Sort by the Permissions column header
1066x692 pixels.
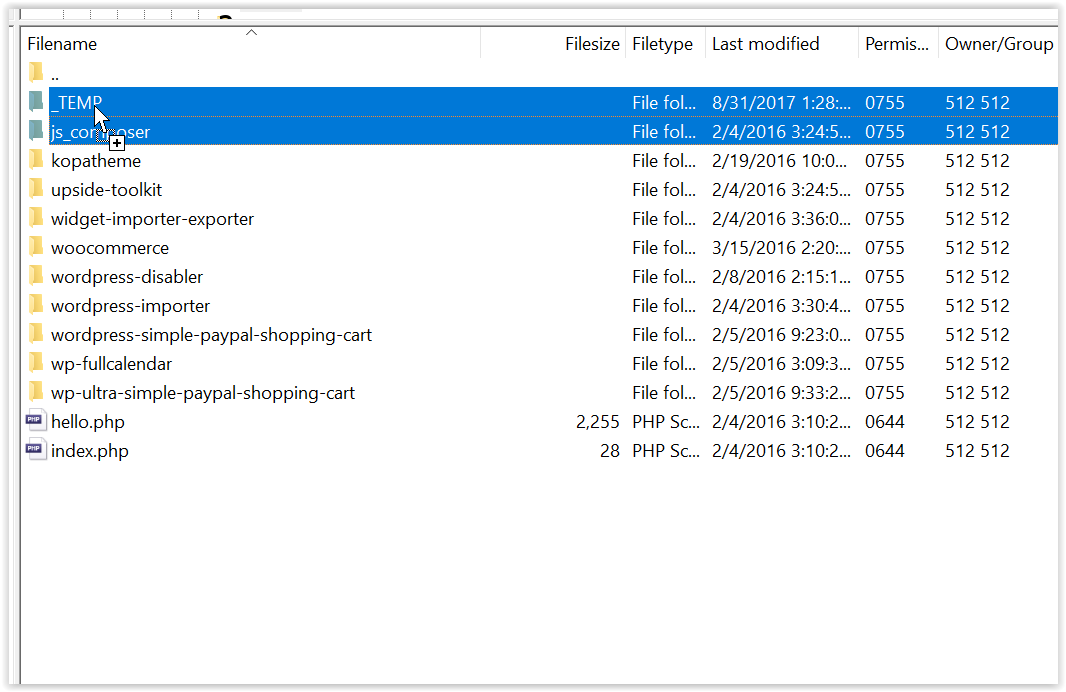coord(897,44)
